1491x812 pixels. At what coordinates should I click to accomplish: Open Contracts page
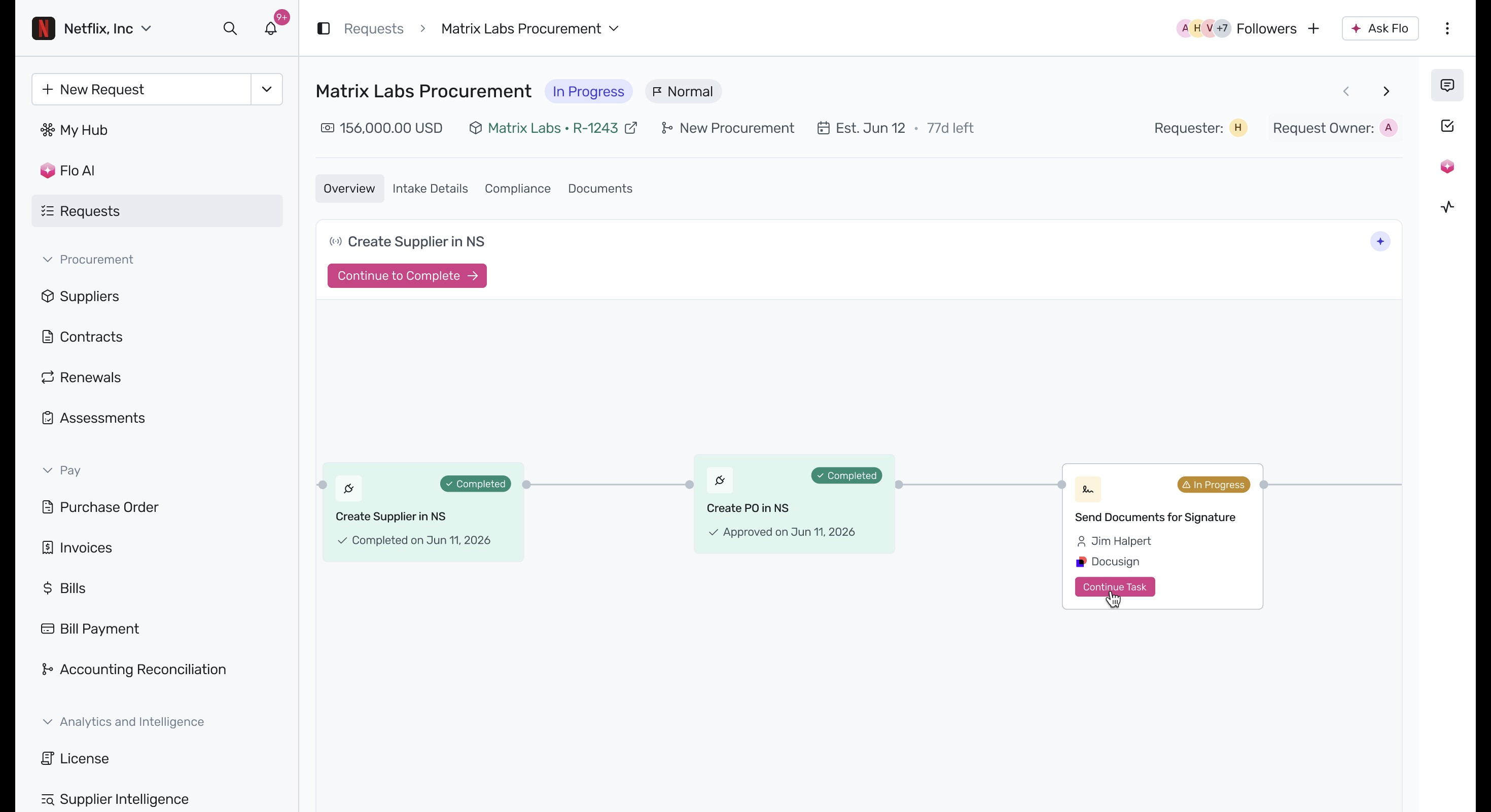[157, 337]
